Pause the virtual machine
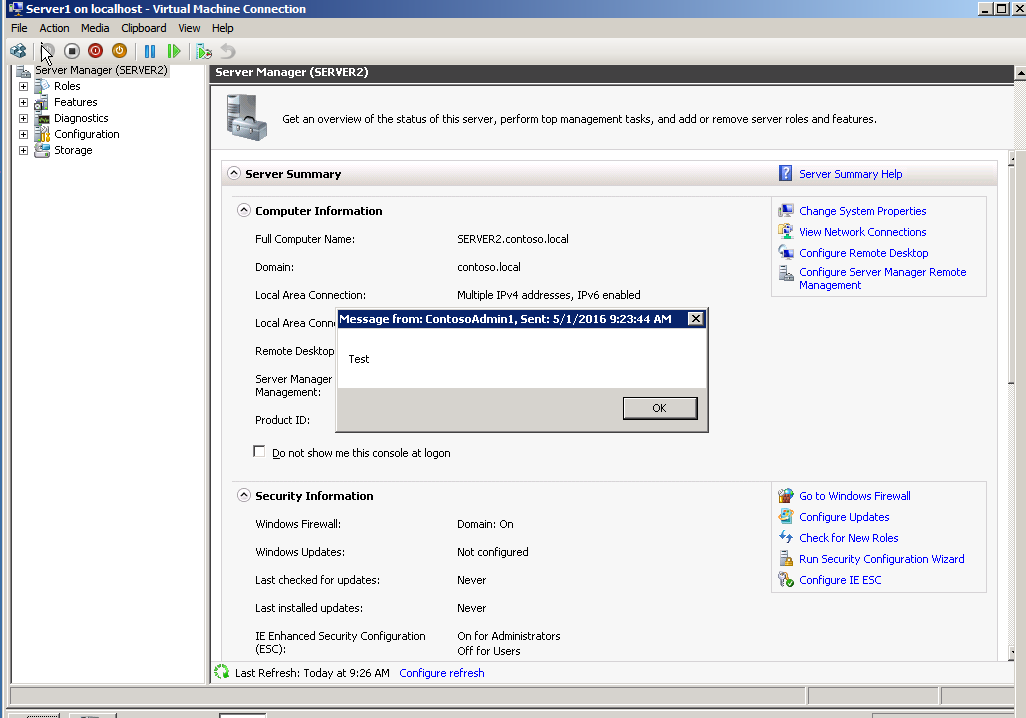Image resolution: width=1026 pixels, height=718 pixels. tap(150, 51)
